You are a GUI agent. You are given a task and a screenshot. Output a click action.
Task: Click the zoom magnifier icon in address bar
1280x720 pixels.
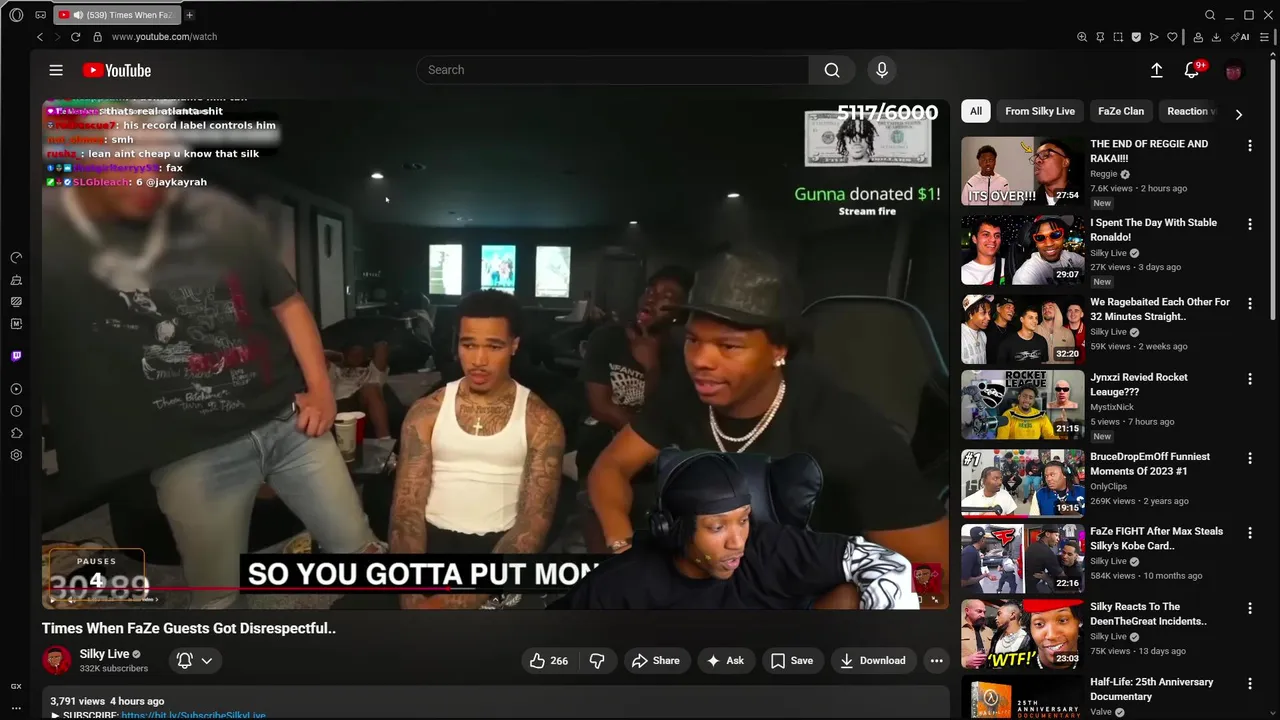click(1082, 37)
